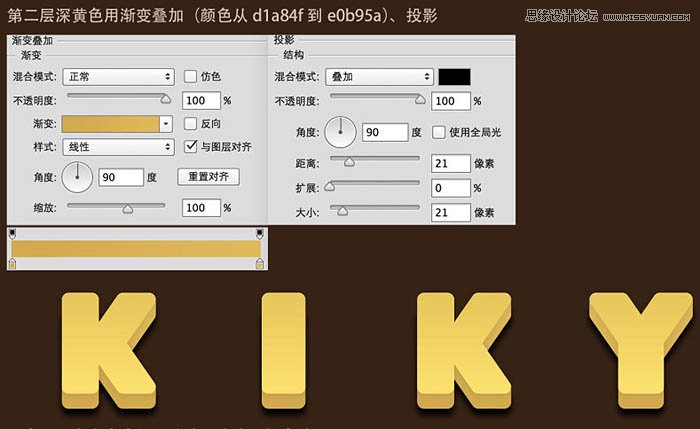The height and width of the screenshot is (429, 700).
Task: Adjust the 扩展 spread slider handle
Action: [329, 187]
